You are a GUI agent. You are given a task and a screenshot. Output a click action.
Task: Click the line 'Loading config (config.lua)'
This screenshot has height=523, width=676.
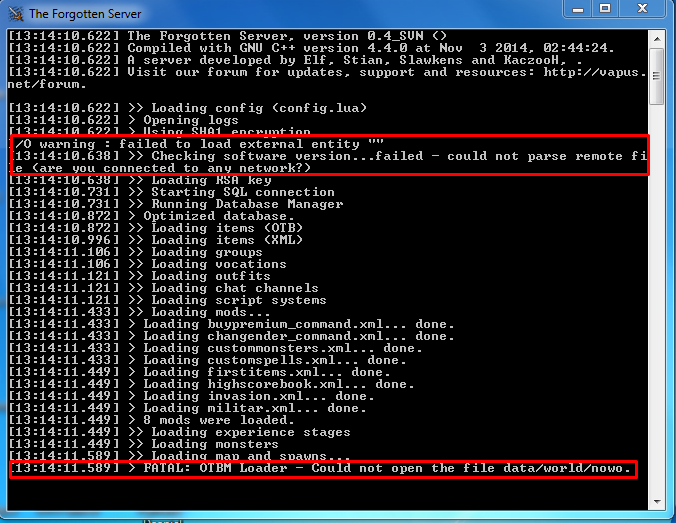(x=188, y=108)
